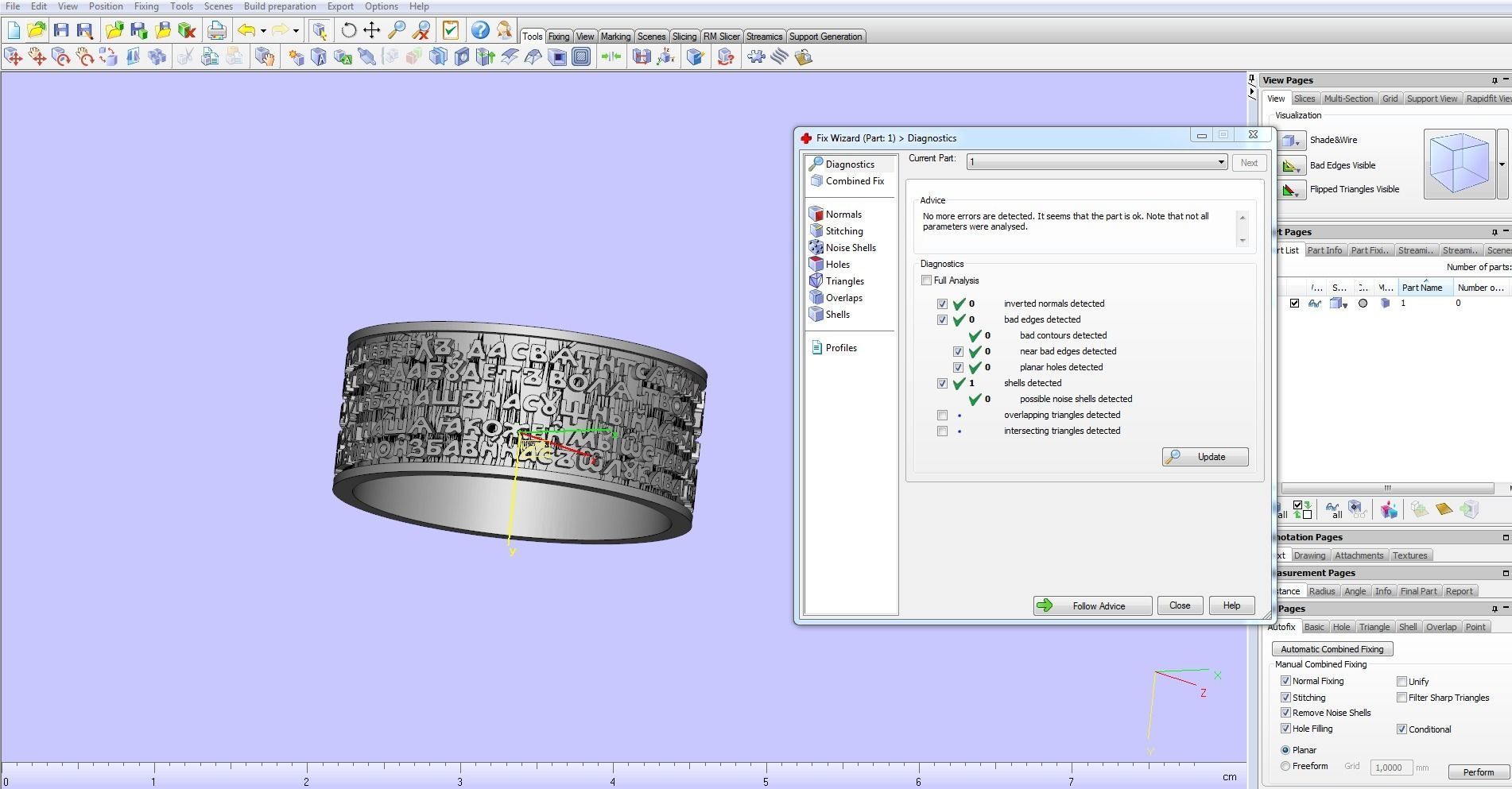Open Noise Shells page in Fix Wizard
This screenshot has height=789, width=1512.
click(851, 248)
